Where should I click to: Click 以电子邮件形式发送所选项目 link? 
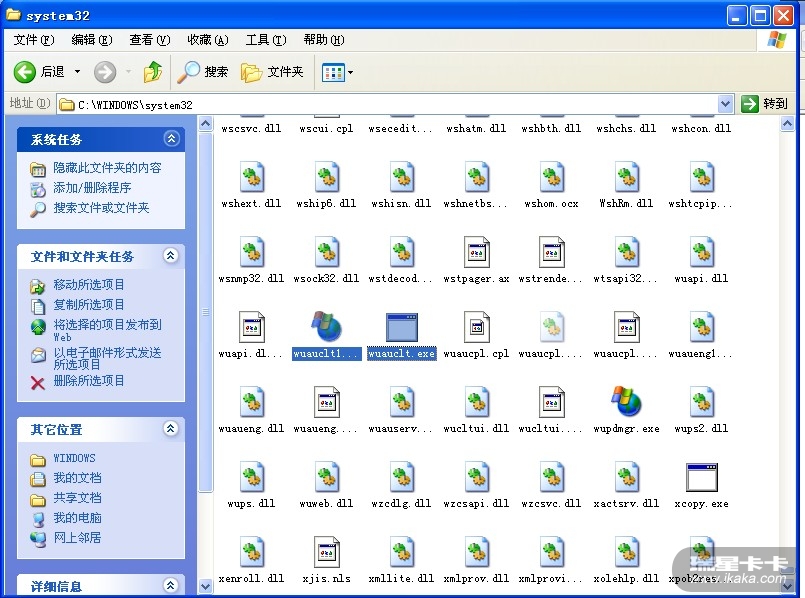click(x=107, y=358)
